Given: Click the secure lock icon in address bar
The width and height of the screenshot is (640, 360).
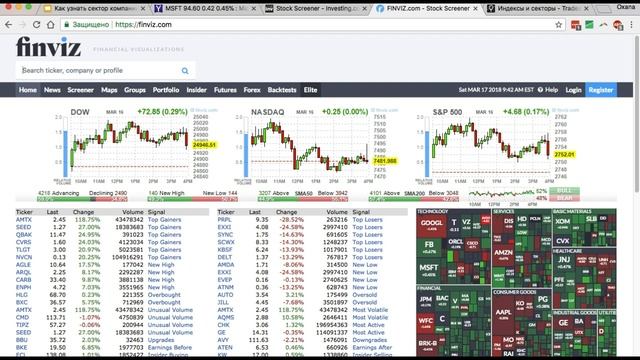Looking at the screenshot, I should click(x=67, y=24).
